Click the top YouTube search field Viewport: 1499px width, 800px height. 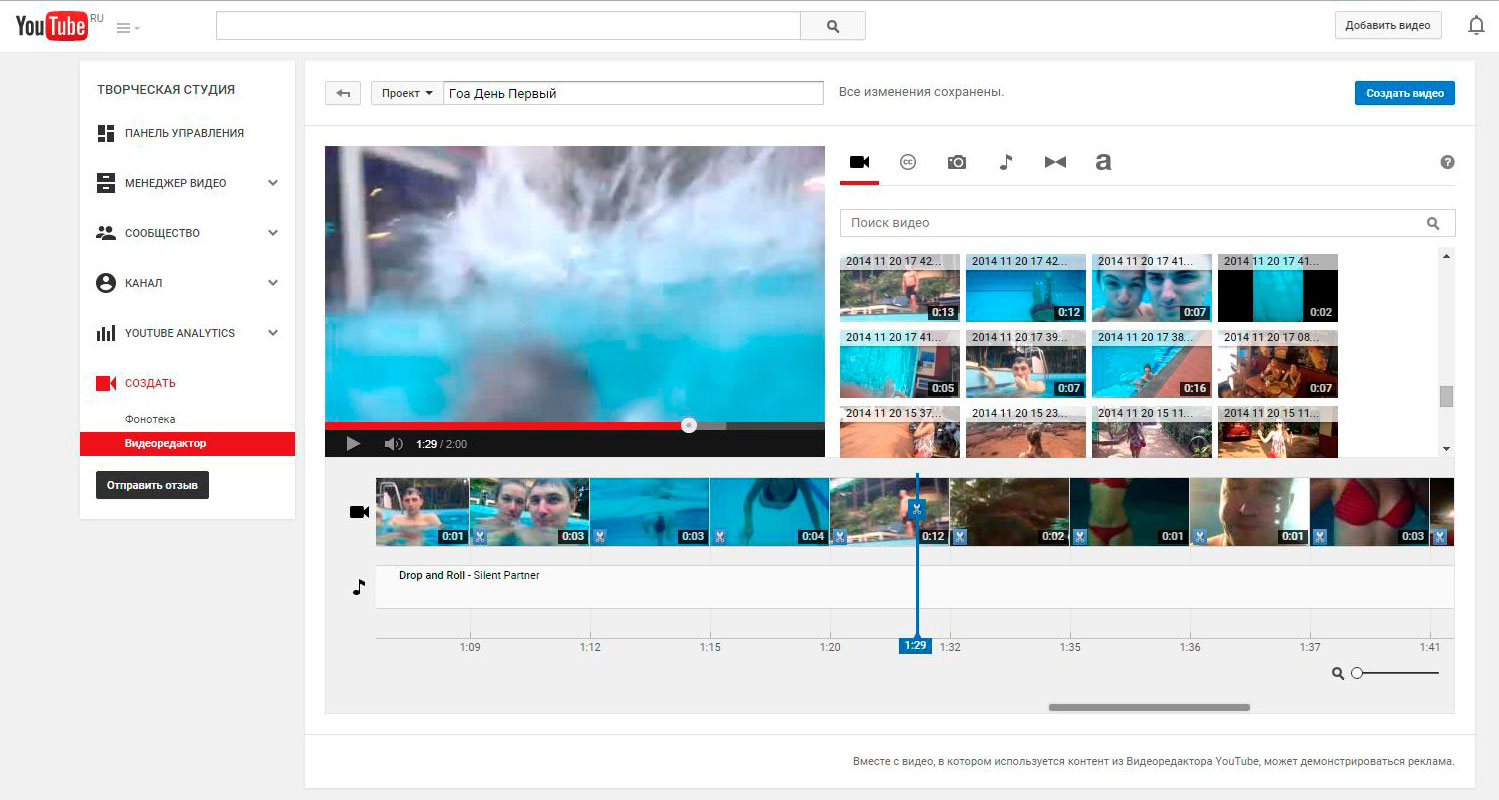point(508,27)
